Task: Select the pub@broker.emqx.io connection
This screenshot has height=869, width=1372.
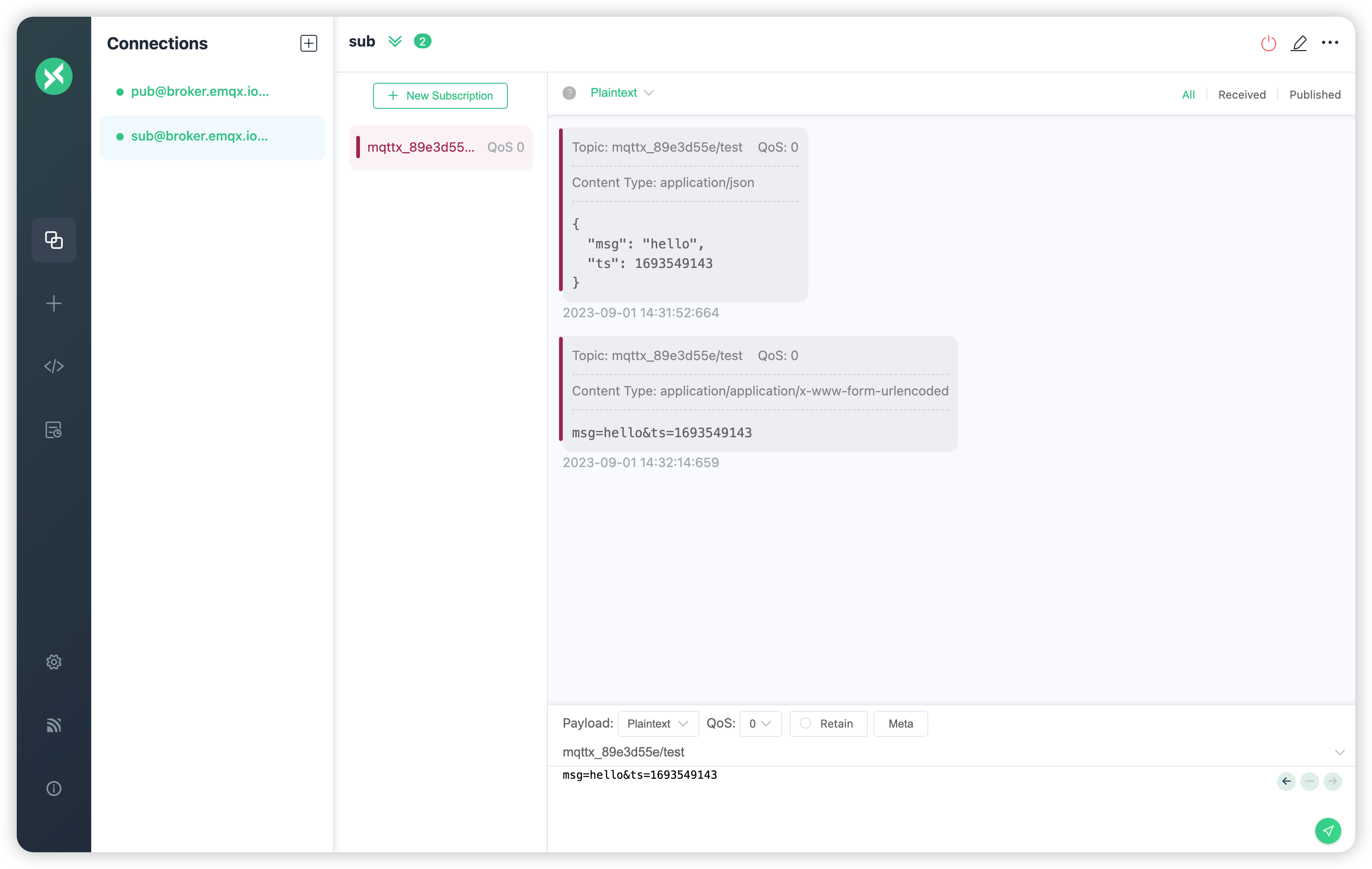Action: point(200,91)
